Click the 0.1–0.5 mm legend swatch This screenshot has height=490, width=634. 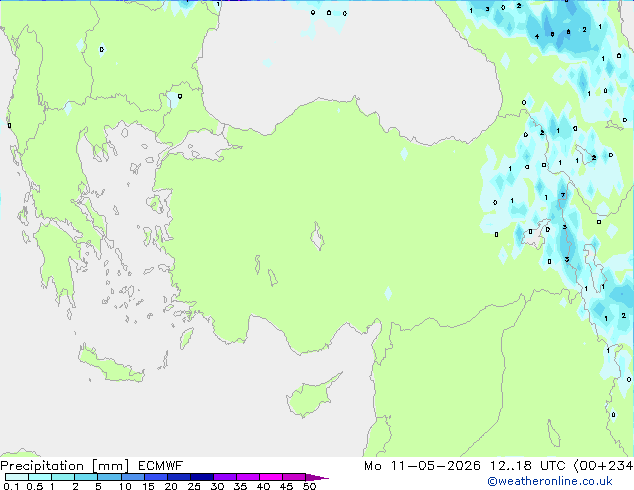click(17, 477)
